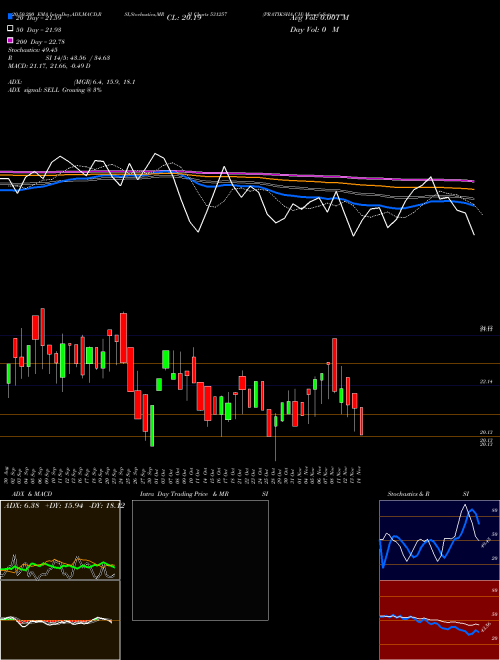Click the red RSI chart panel

click(439, 620)
